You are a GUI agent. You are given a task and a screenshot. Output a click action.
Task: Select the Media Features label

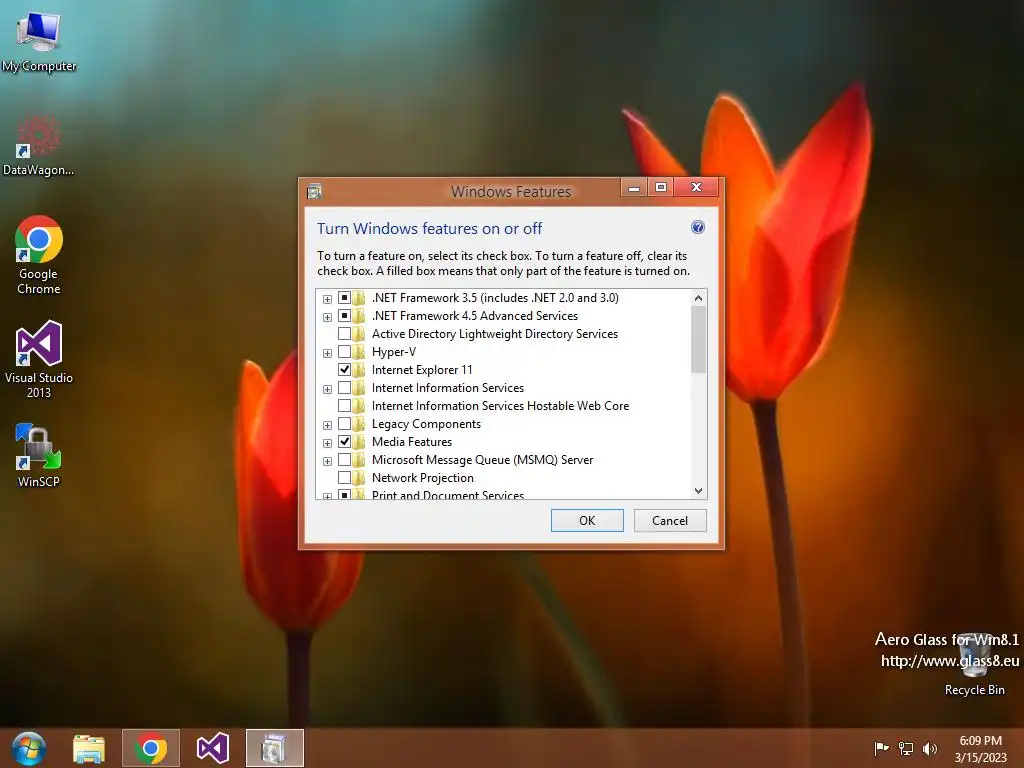[411, 442]
